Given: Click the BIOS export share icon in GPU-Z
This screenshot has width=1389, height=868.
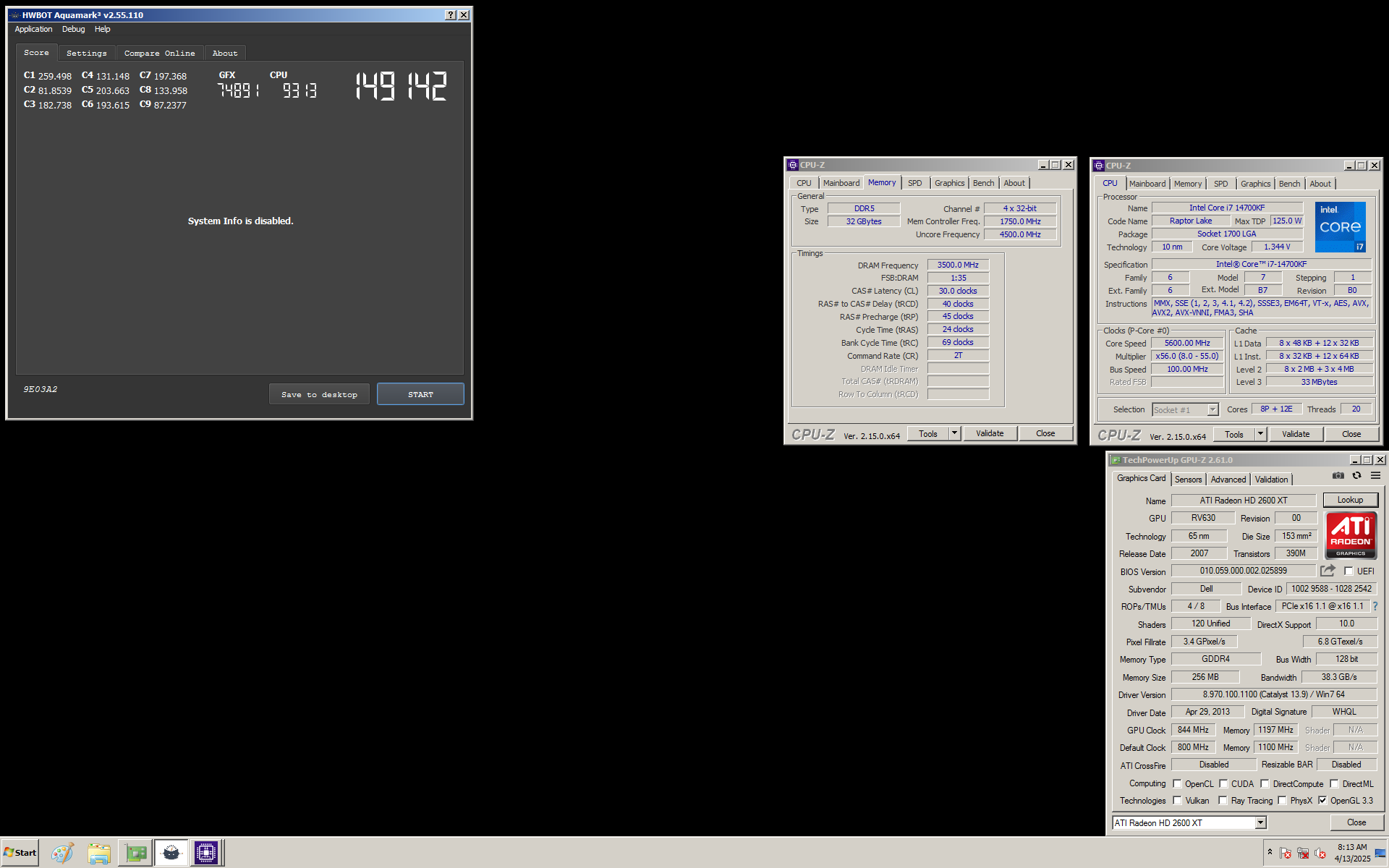Looking at the screenshot, I should point(1328,571).
